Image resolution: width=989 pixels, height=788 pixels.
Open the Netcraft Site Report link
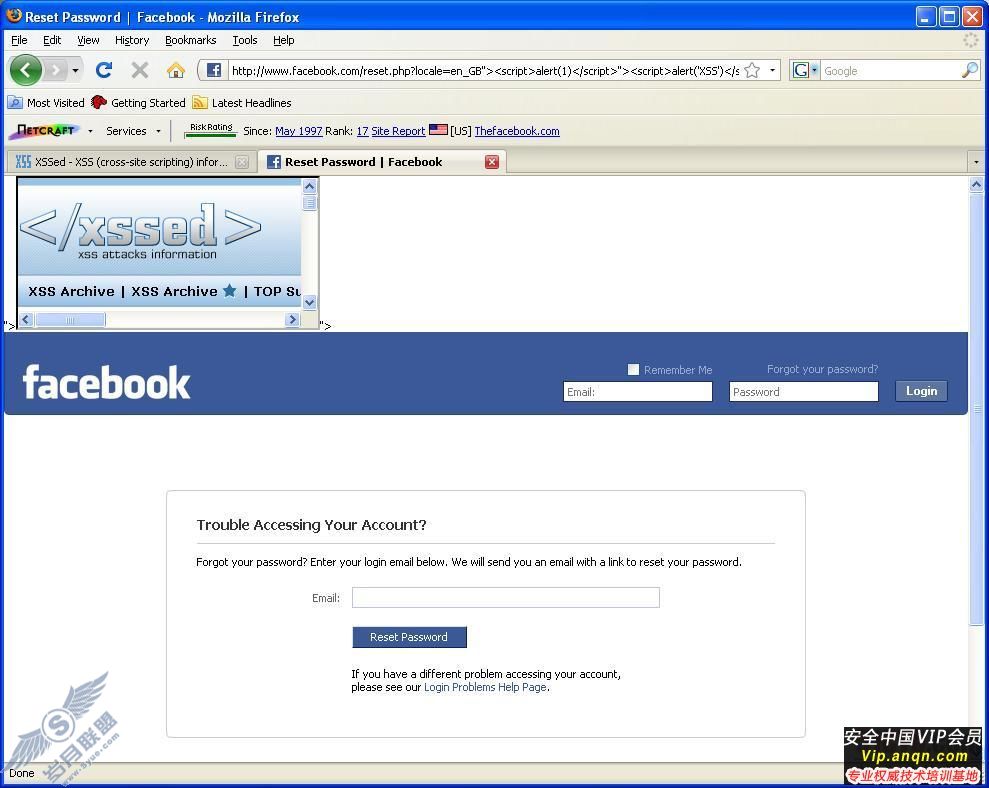pyautogui.click(x=398, y=131)
